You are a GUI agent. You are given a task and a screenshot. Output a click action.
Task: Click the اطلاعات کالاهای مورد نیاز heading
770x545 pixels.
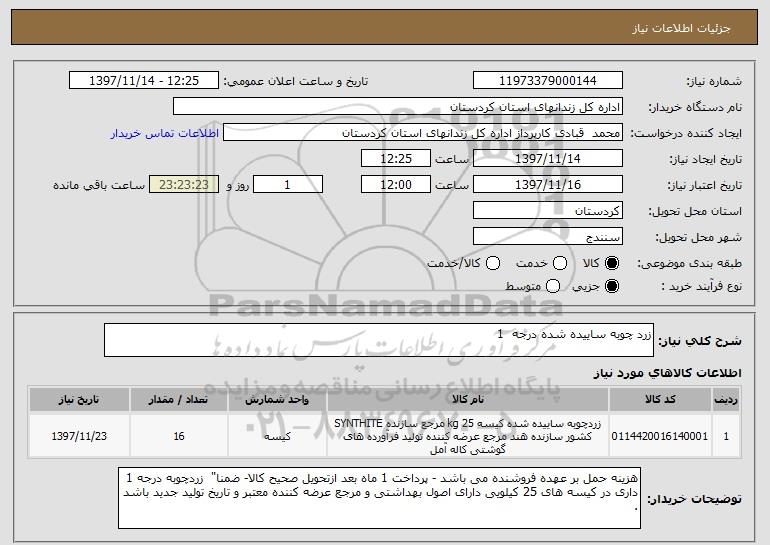coord(668,373)
